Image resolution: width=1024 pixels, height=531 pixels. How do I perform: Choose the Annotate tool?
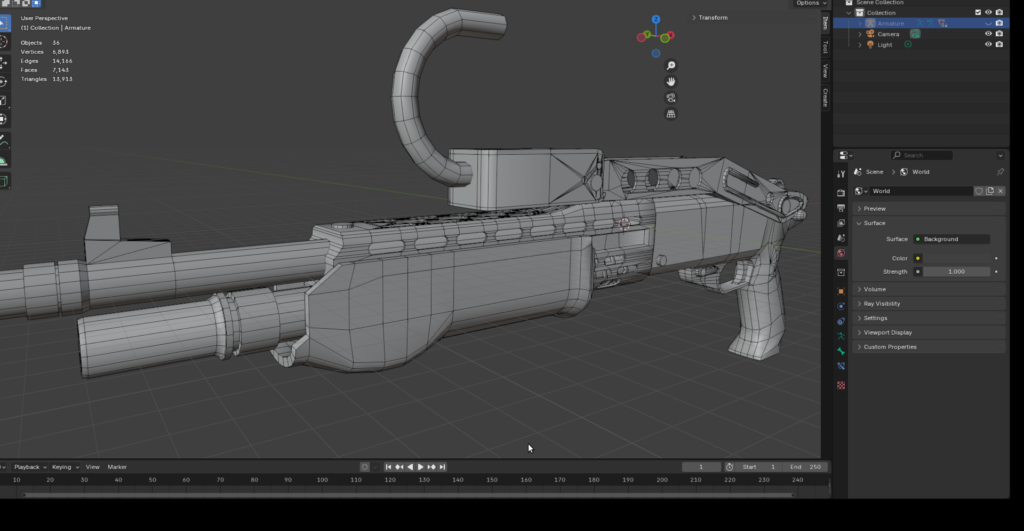[x=3, y=141]
